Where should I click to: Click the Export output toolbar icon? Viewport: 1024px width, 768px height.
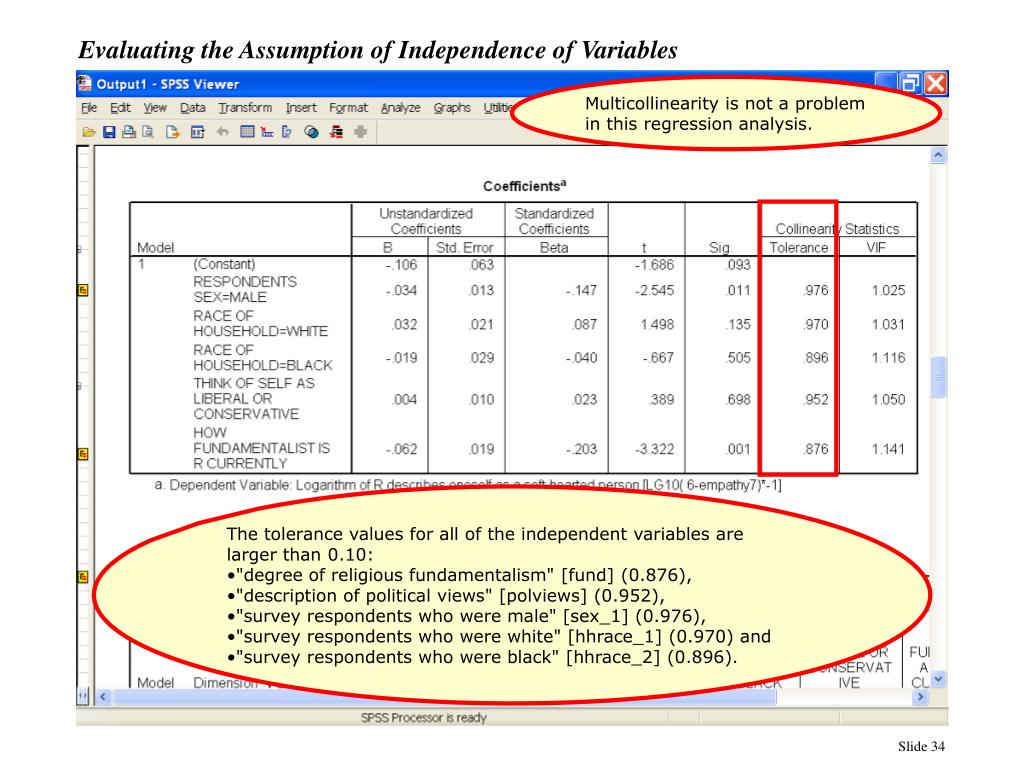172,132
